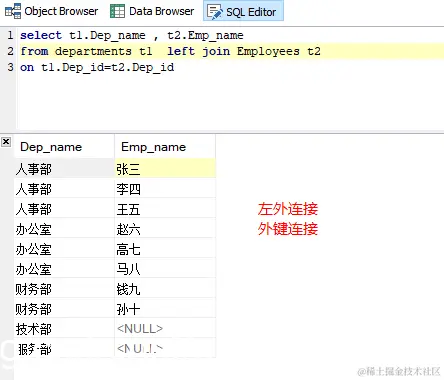Click line number 1 in the gutter
The width and height of the screenshot is (444, 380).
pos(10,35)
